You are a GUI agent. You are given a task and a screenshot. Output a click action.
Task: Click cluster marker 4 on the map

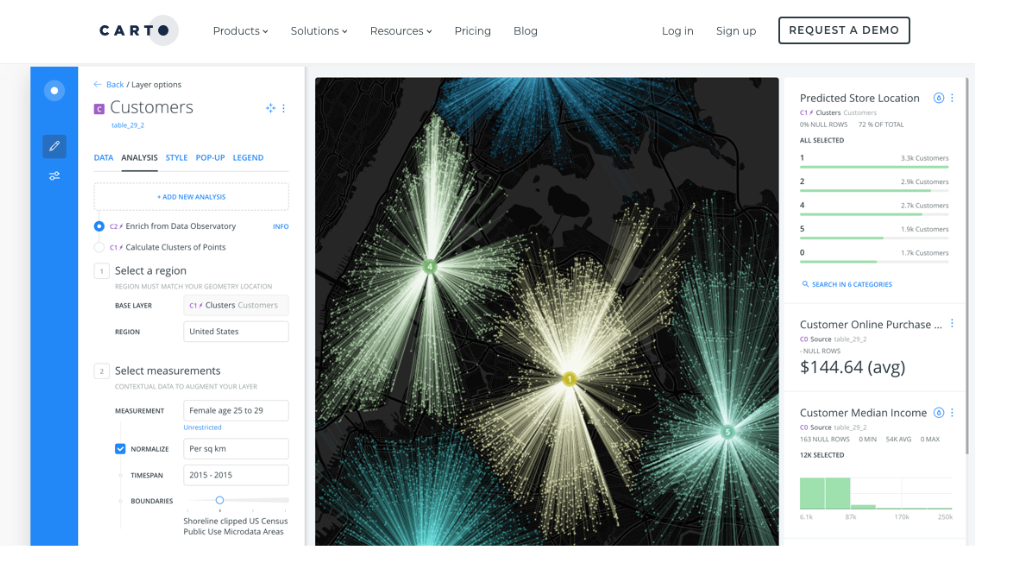(430, 267)
